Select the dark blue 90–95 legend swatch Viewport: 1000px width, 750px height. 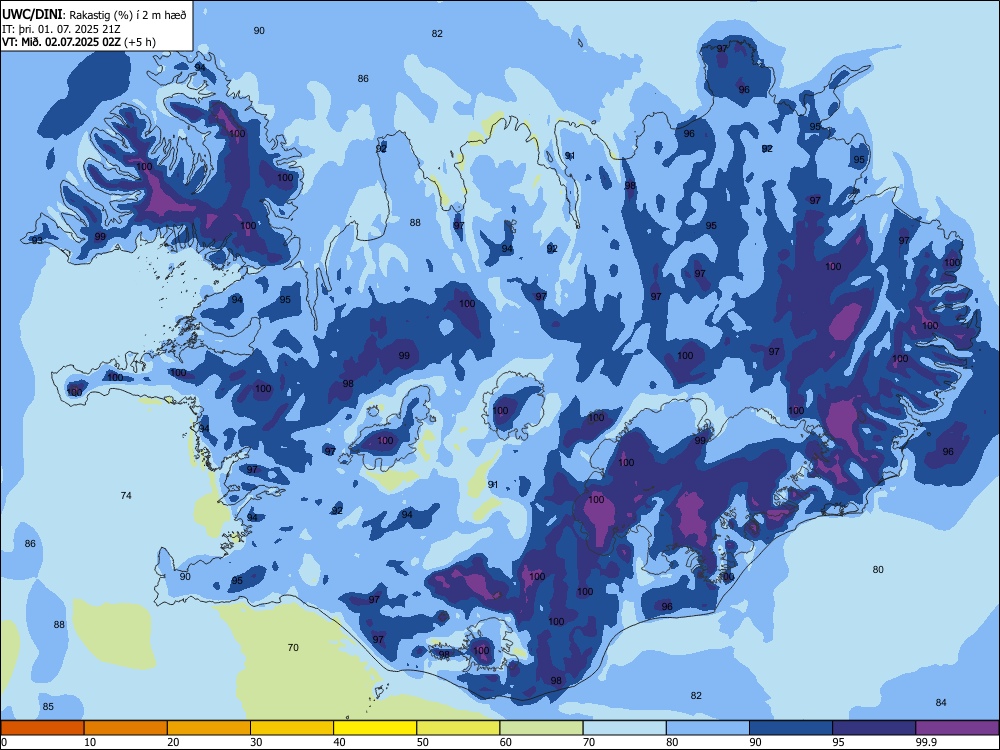click(791, 728)
